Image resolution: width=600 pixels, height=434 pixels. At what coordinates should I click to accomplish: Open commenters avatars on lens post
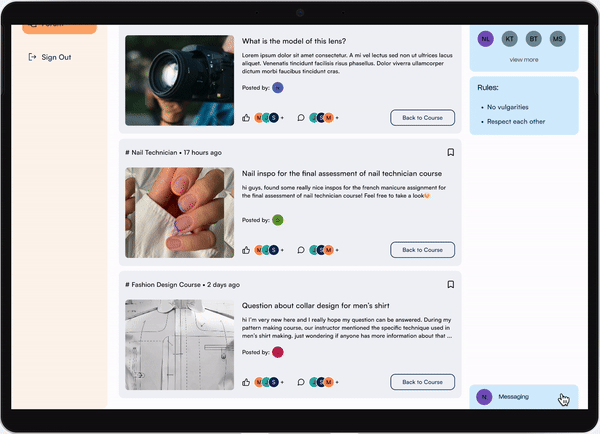pos(321,117)
